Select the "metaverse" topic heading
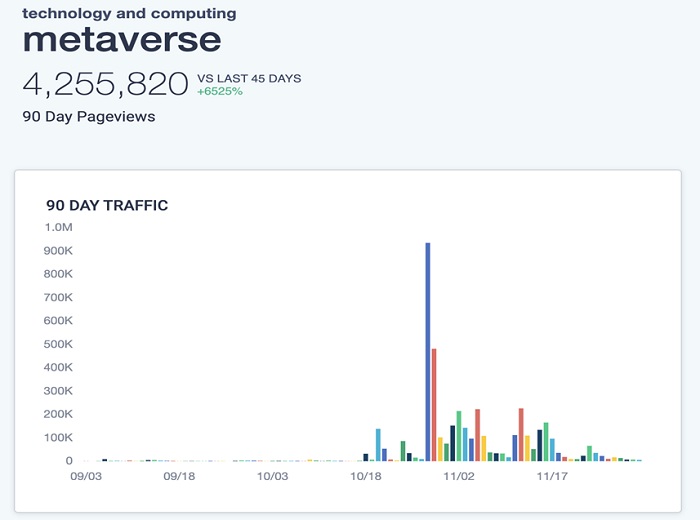The height and width of the screenshot is (520, 700). 122,40
